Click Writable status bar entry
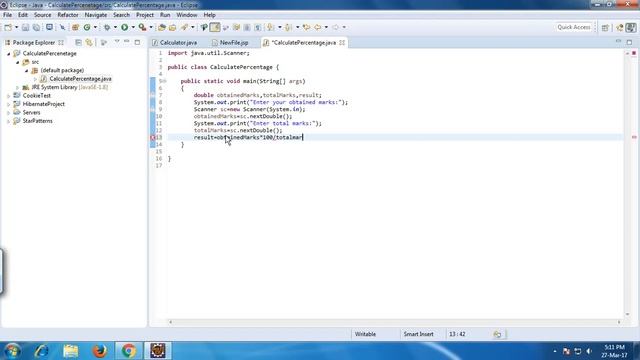Screen dimensions: 640x360 click(365, 334)
